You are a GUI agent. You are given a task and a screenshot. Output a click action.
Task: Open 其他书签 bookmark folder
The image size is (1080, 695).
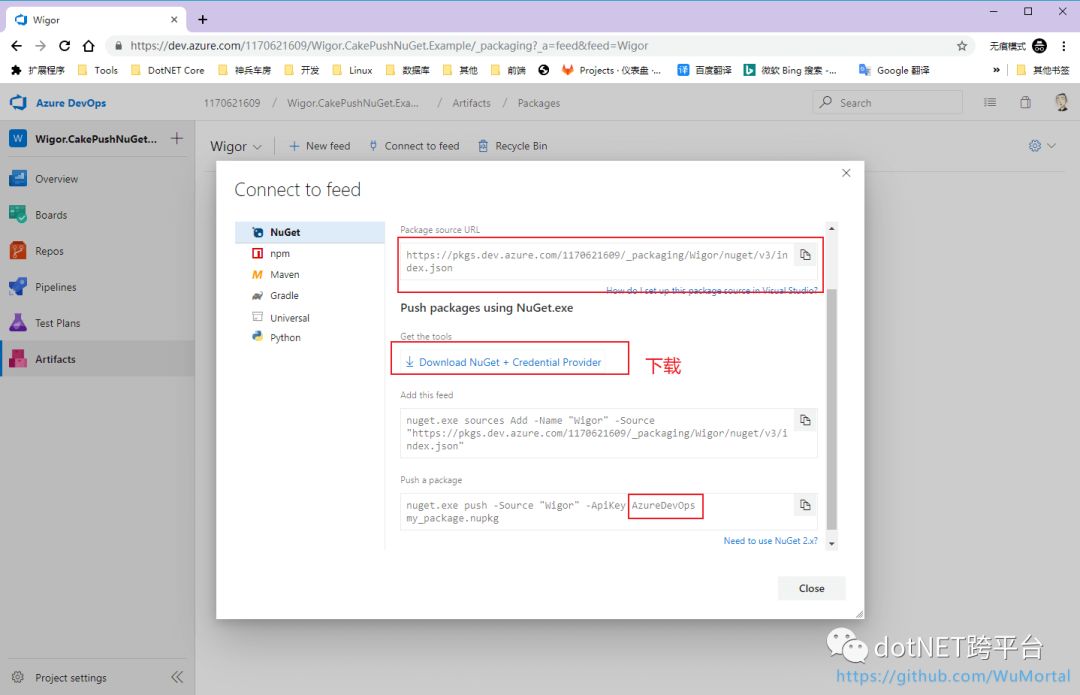(1043, 70)
